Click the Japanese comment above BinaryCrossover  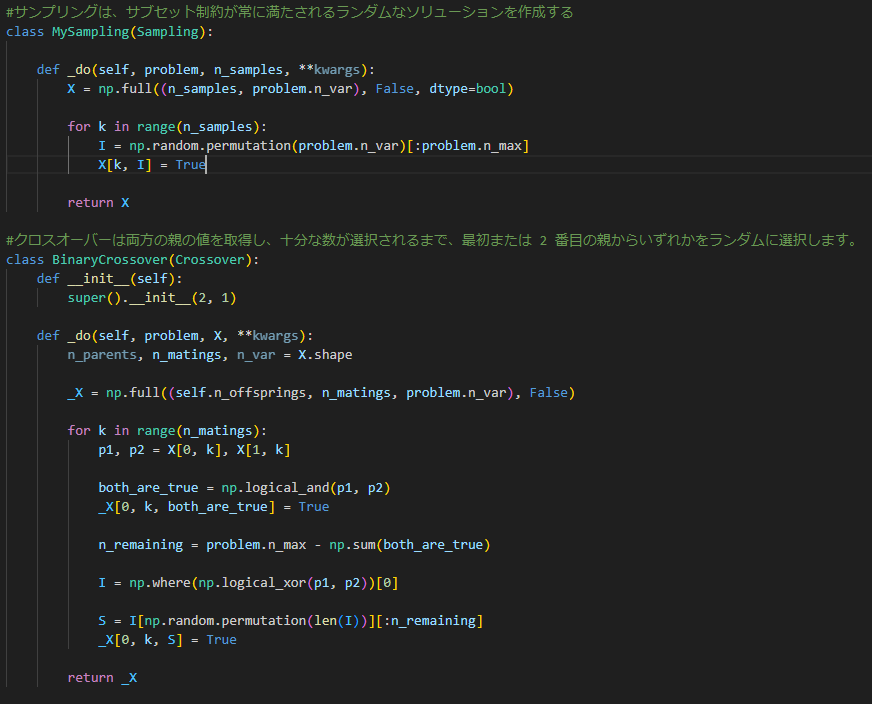tap(430, 240)
